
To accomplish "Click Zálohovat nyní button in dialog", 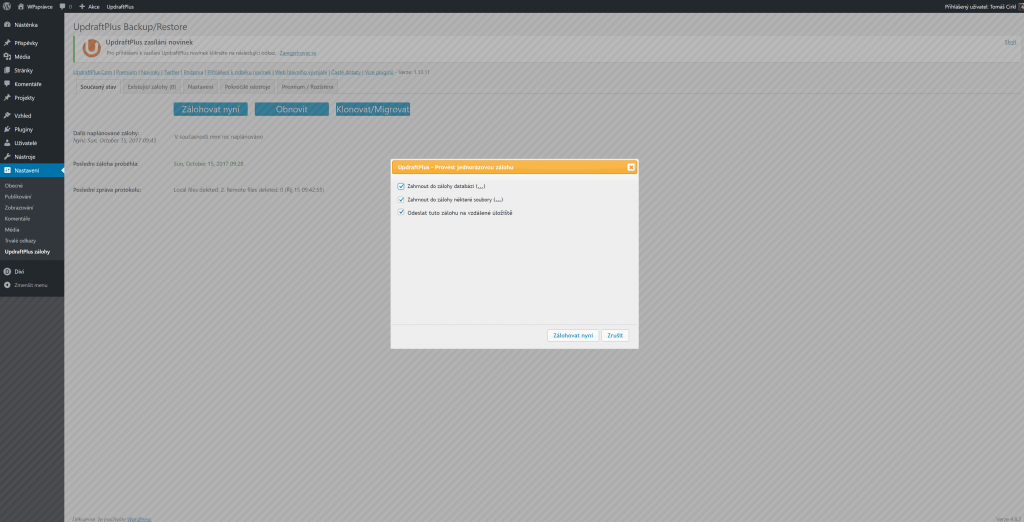I will pyautogui.click(x=573, y=335).
